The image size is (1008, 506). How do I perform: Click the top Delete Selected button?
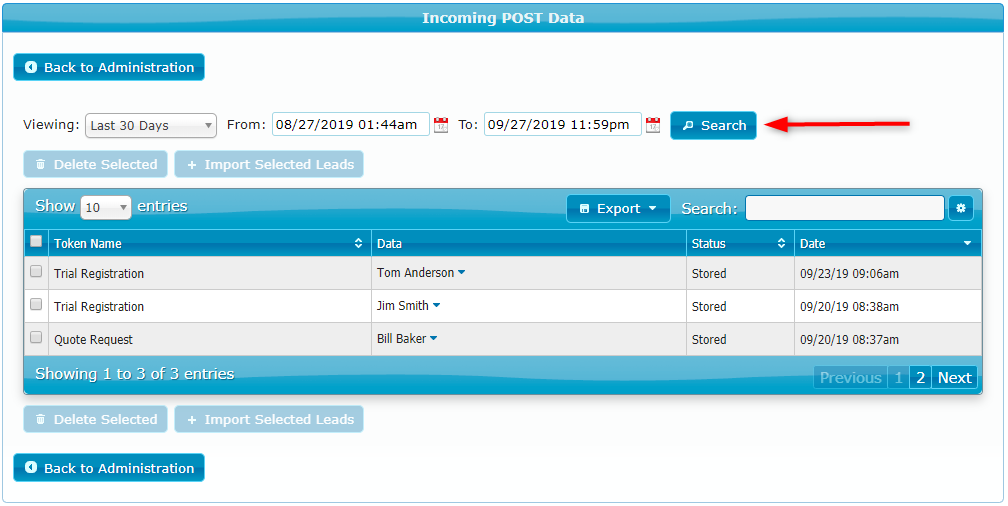95,164
